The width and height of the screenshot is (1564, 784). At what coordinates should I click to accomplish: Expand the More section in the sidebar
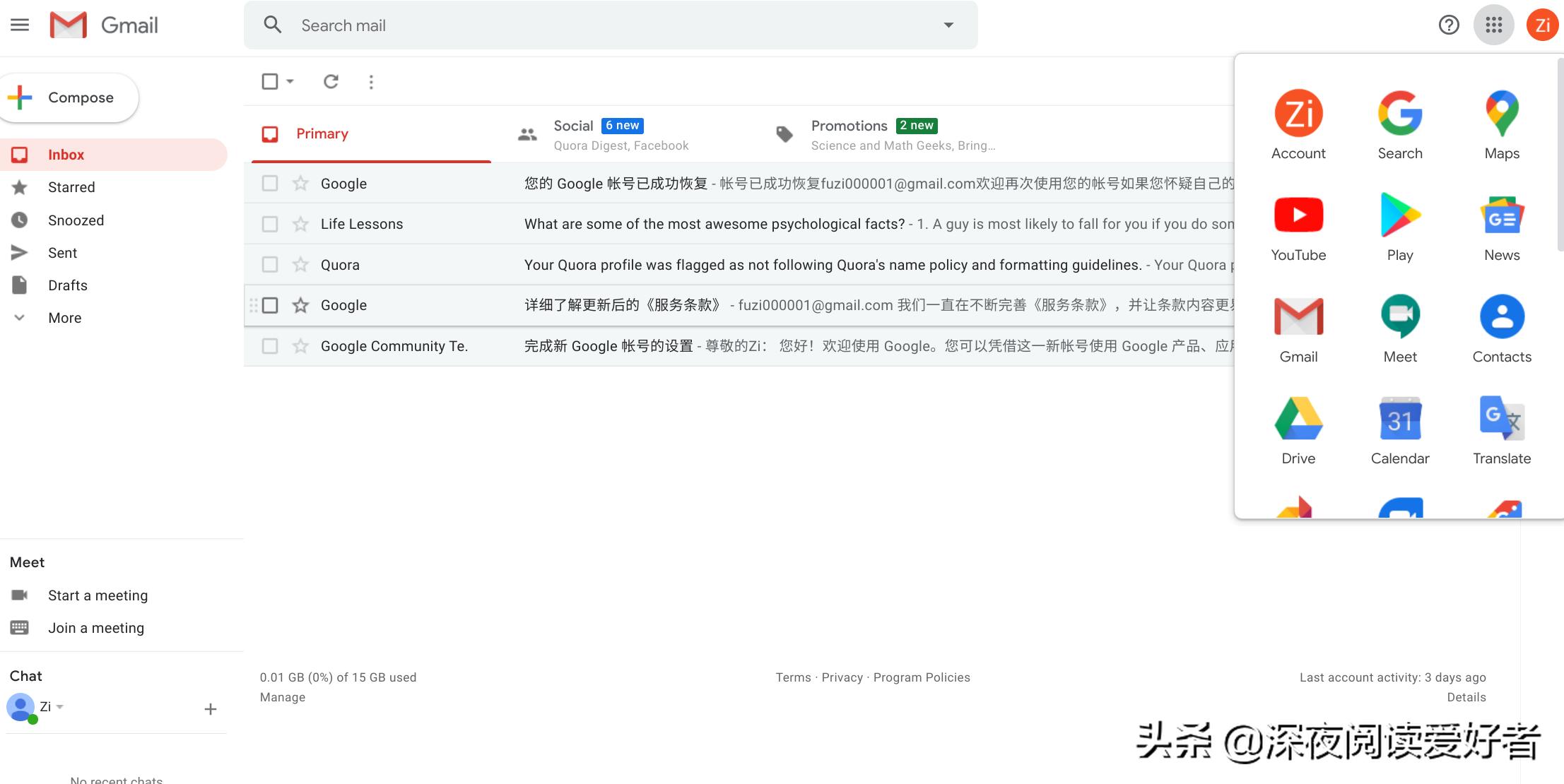(x=64, y=317)
